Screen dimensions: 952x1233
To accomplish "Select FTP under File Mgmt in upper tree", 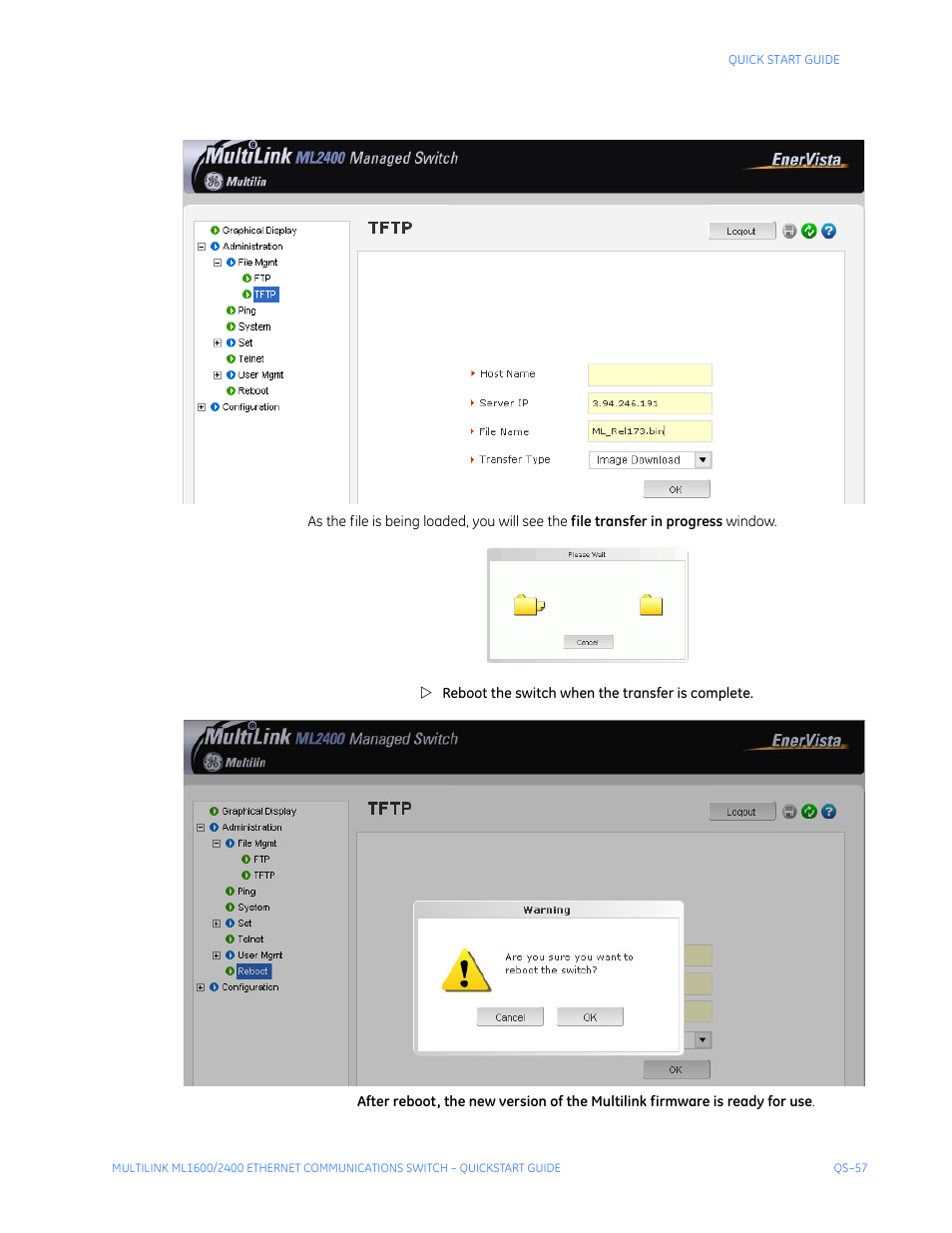I will click(x=262, y=279).
